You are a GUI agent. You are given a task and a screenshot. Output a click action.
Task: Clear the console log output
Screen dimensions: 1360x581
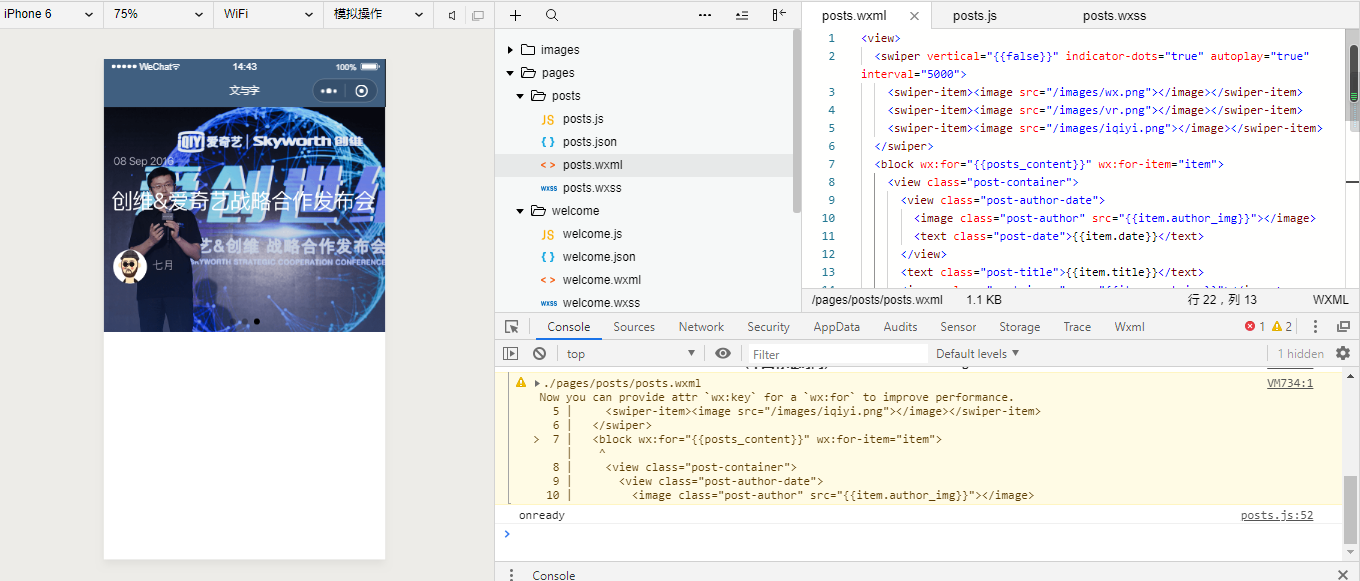click(539, 353)
